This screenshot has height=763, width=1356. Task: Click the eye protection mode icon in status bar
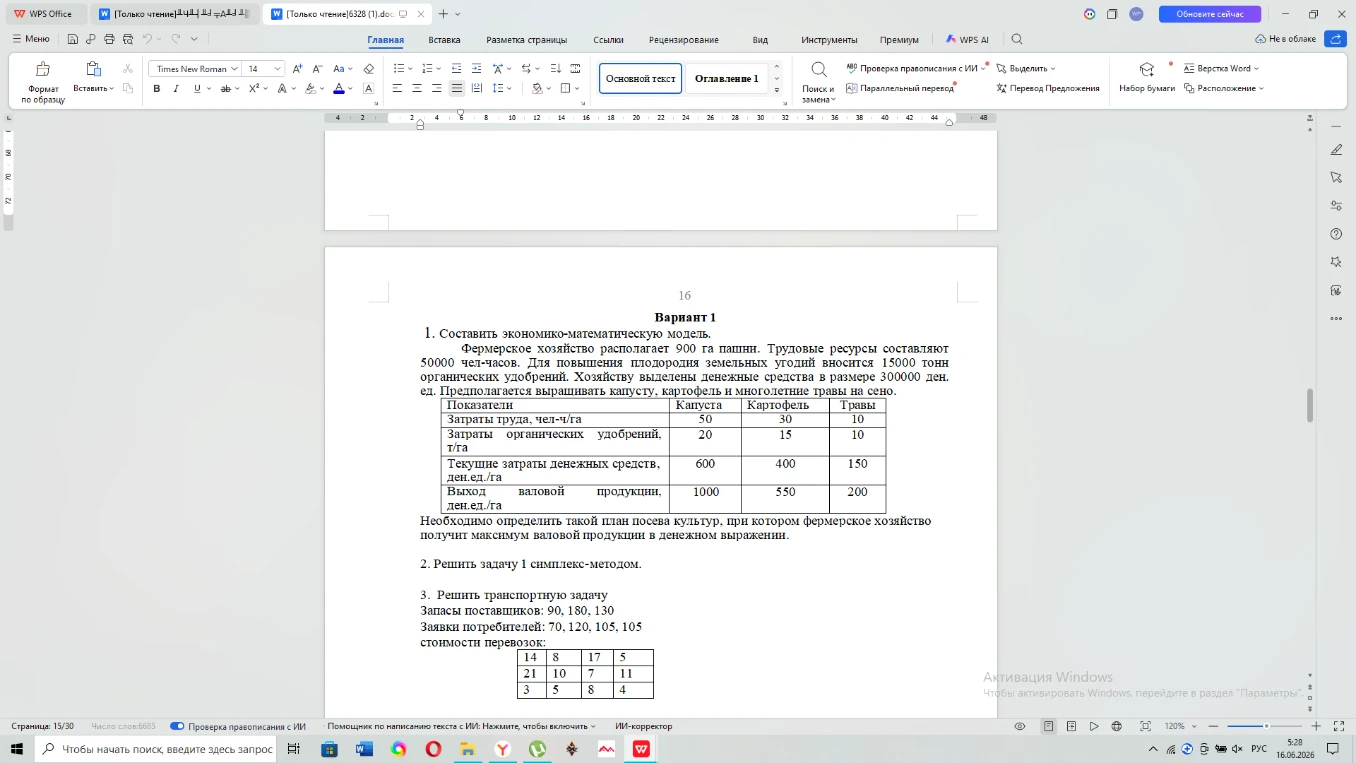(x=1020, y=726)
